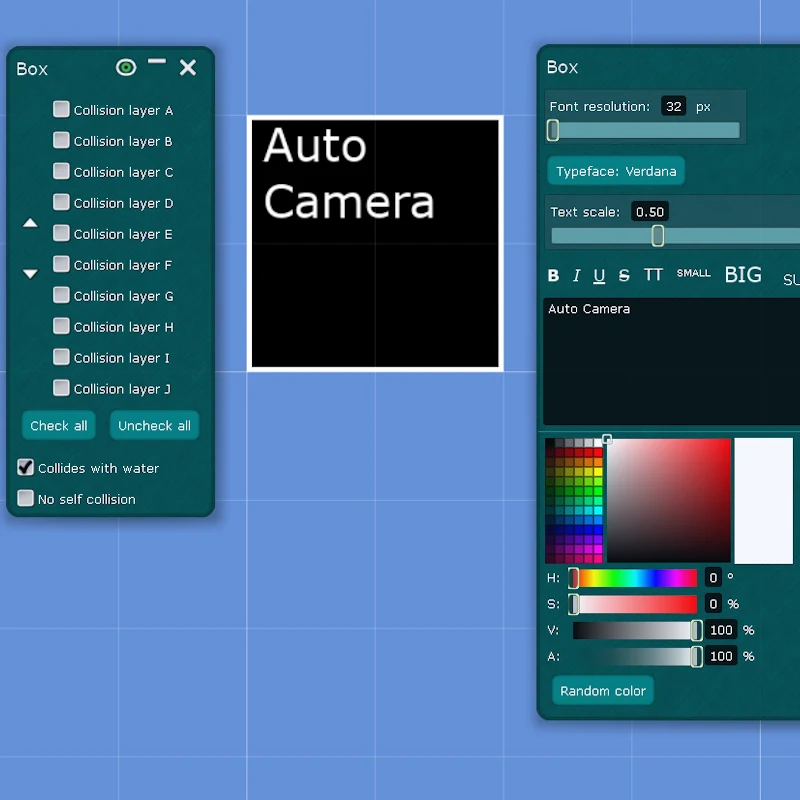Apply BIG text formatting
Screen dimensions: 800x800
pos(742,275)
